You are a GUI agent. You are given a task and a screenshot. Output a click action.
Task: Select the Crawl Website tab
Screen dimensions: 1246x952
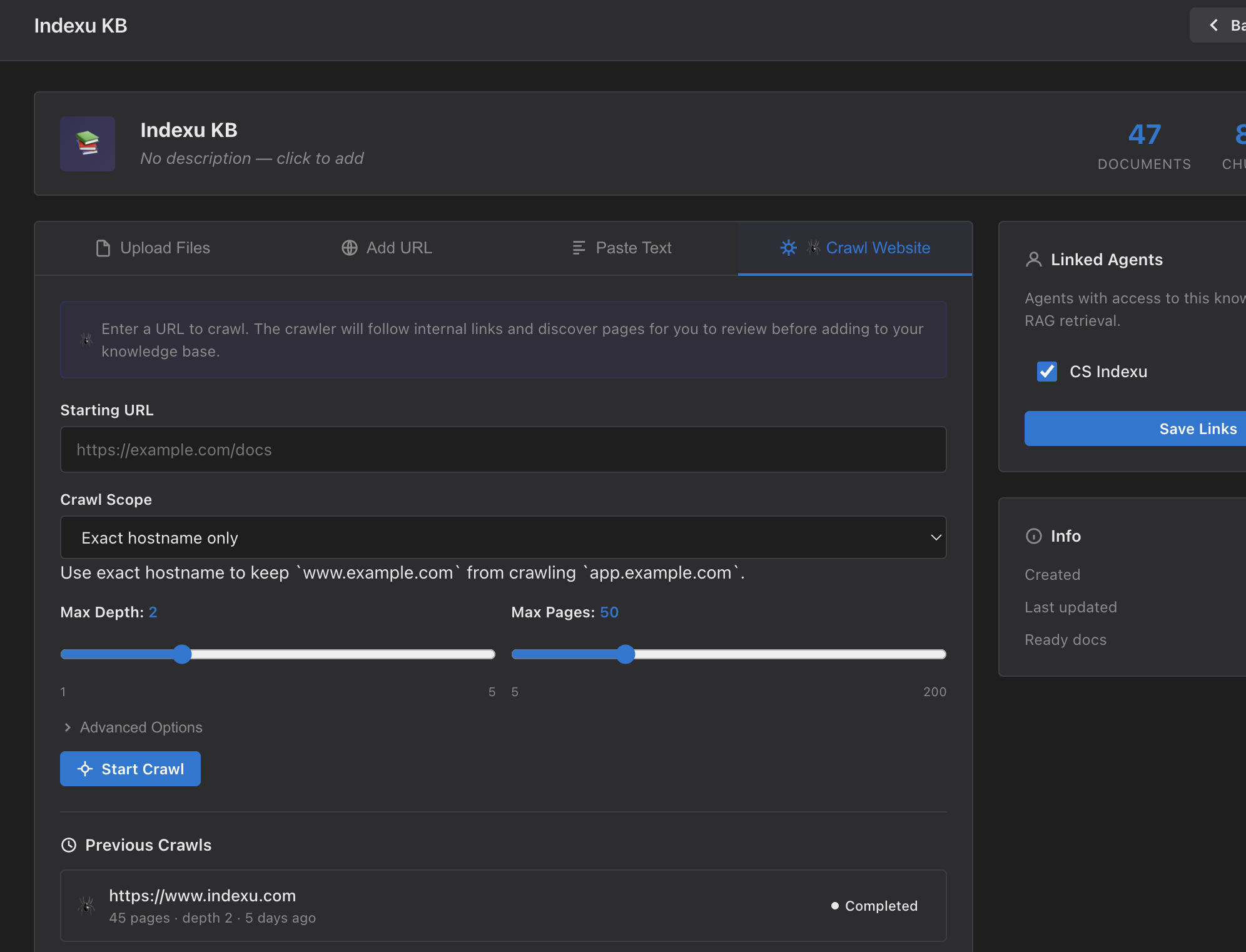point(855,248)
